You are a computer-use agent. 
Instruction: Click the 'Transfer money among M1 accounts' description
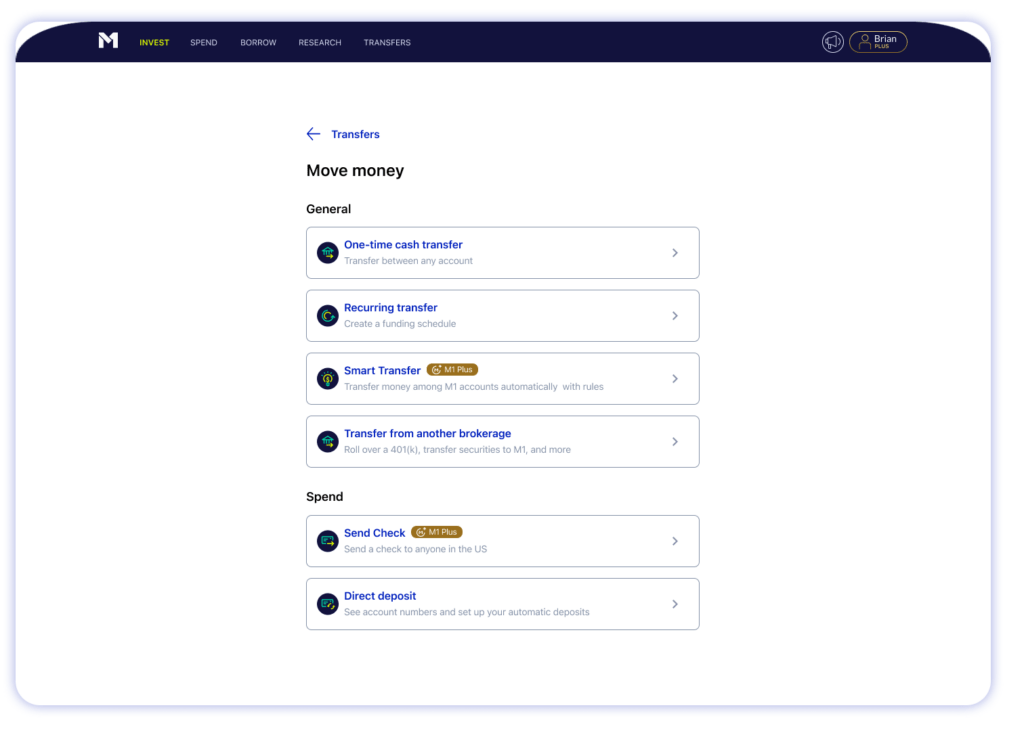click(473, 387)
